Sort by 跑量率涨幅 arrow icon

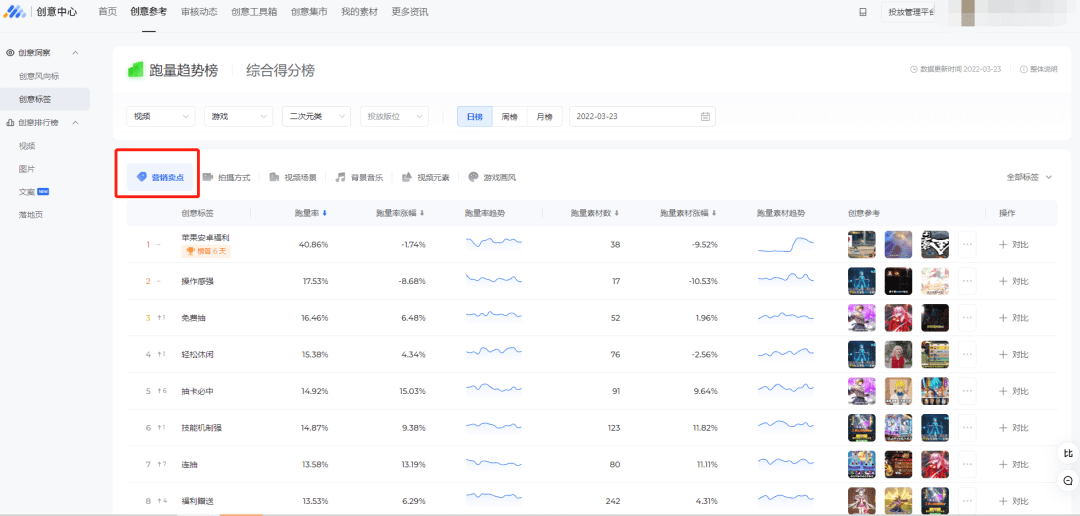[422, 214]
